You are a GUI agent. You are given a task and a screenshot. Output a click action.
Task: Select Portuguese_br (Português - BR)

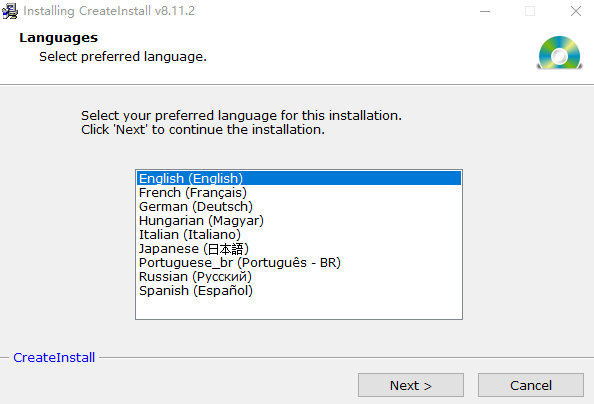(x=299, y=262)
